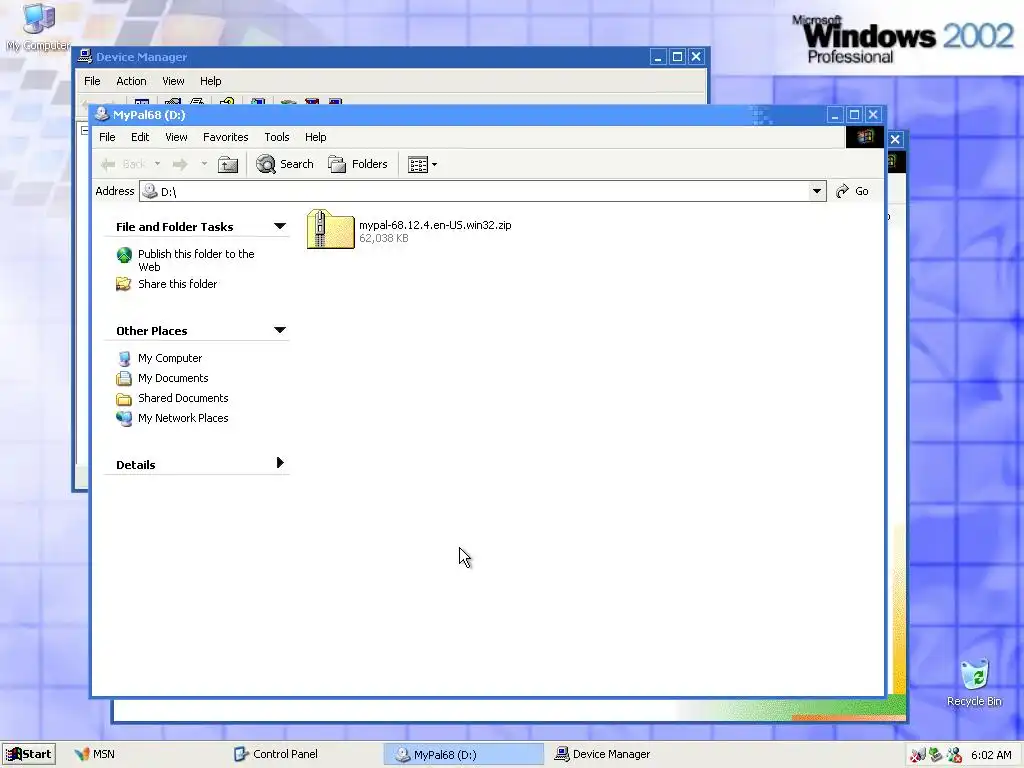Click the My Network Places icon

[123, 418]
